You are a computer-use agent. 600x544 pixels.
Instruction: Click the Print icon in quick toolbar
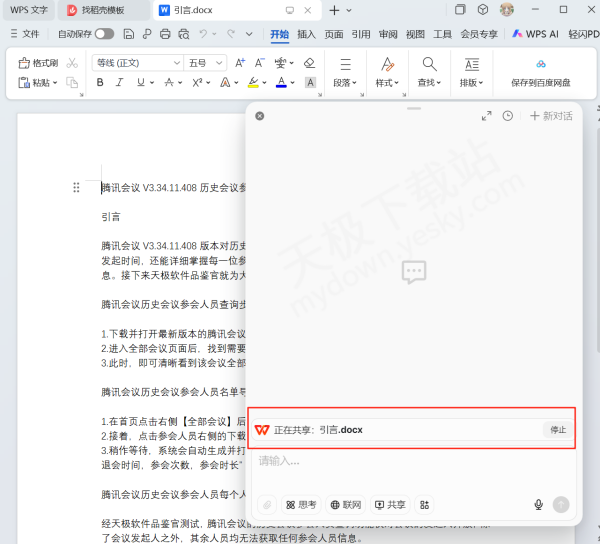pos(165,34)
